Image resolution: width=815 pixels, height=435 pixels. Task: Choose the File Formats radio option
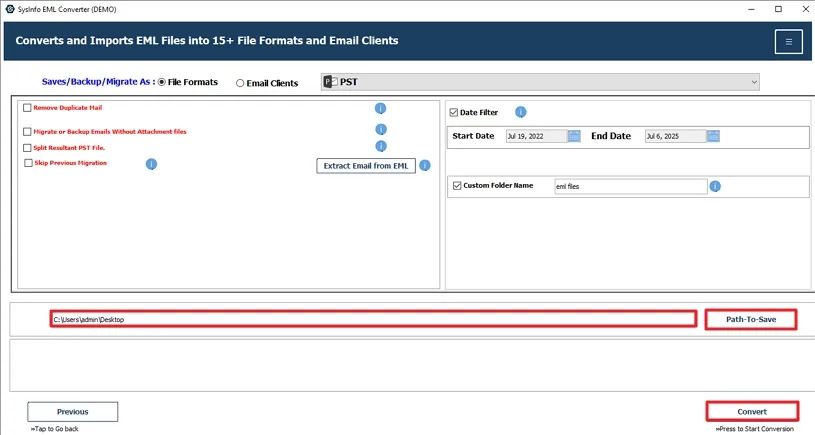(x=162, y=82)
